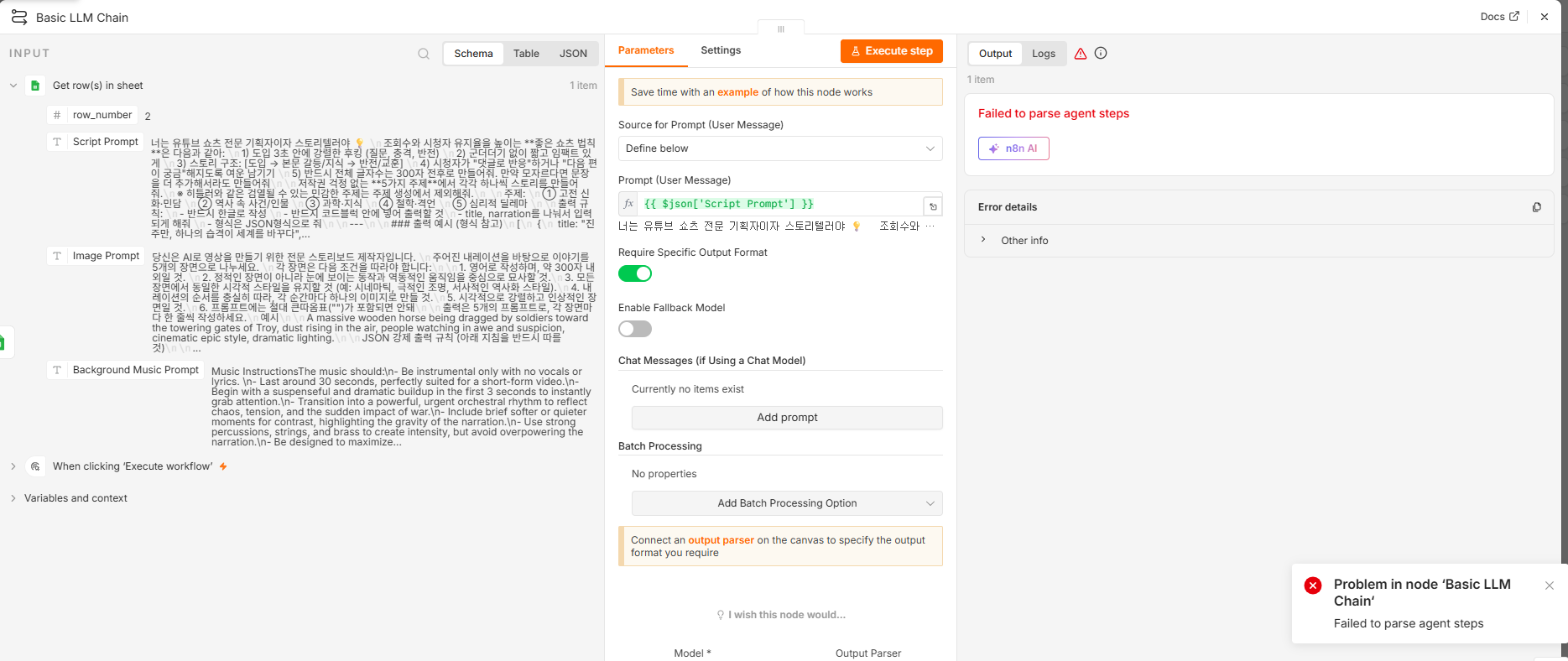The image size is (1568, 661).
Task: Select the Background Music Prompt field label
Action: point(136,370)
